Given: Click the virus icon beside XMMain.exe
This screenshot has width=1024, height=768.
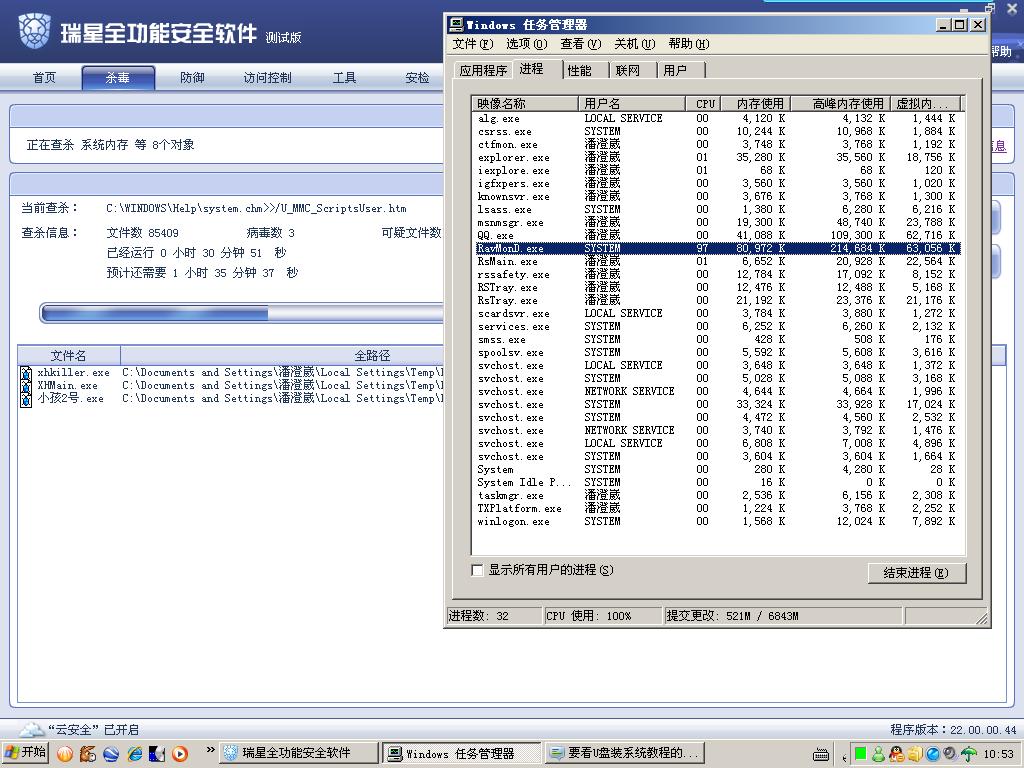Looking at the screenshot, I should (26, 386).
